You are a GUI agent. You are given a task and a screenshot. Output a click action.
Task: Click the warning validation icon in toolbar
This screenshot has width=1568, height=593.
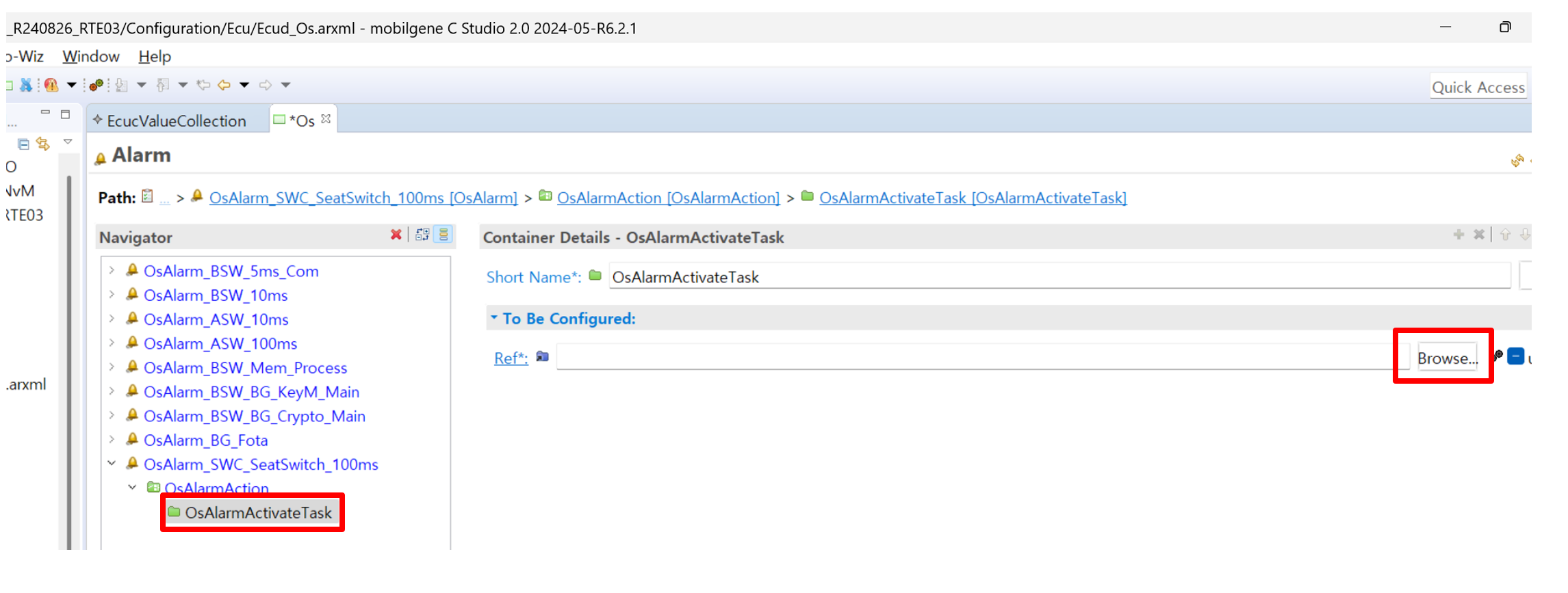click(51, 85)
